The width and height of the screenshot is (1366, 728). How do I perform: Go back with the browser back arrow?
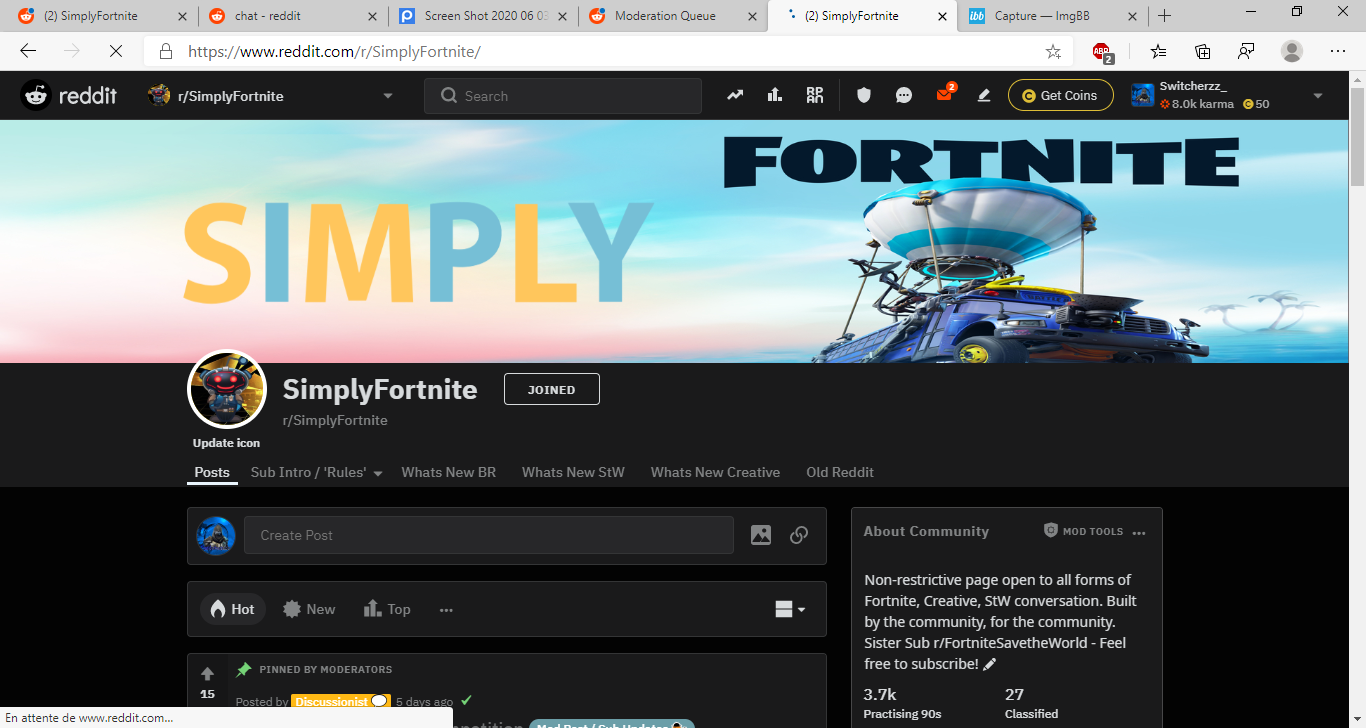coord(28,52)
